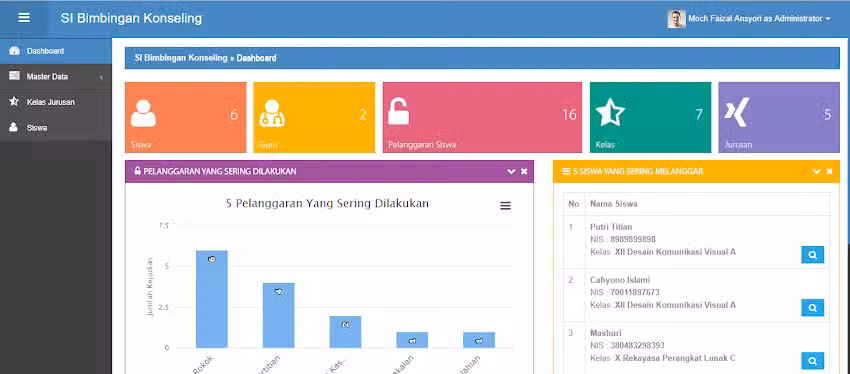This screenshot has height=374, width=850.
Task: Click the NIS 380483298393 text
Action: [x=627, y=345]
